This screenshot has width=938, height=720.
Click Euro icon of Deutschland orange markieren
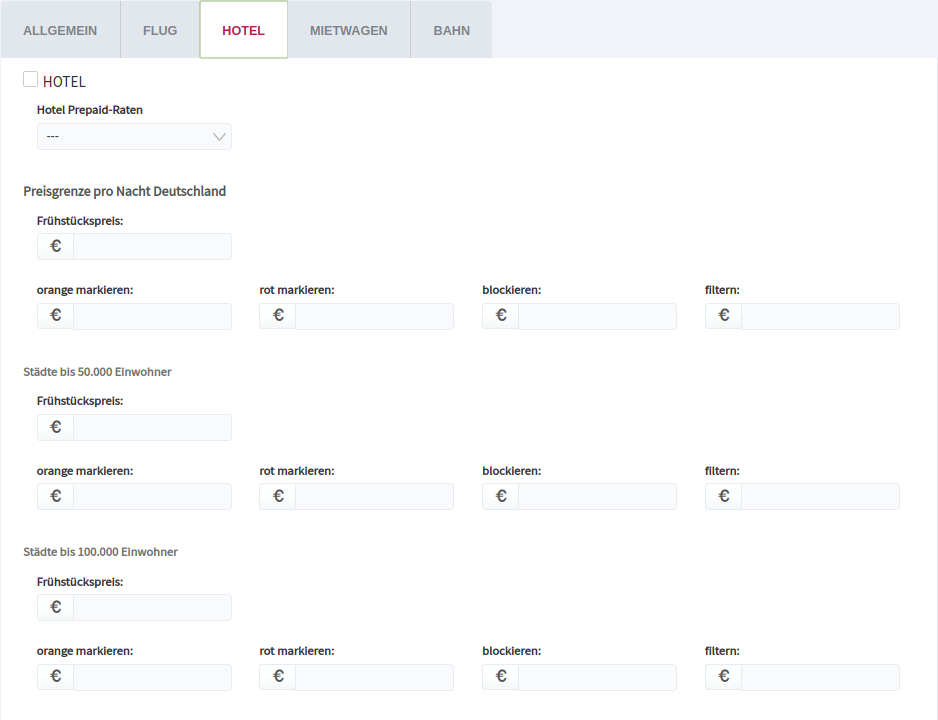56,316
